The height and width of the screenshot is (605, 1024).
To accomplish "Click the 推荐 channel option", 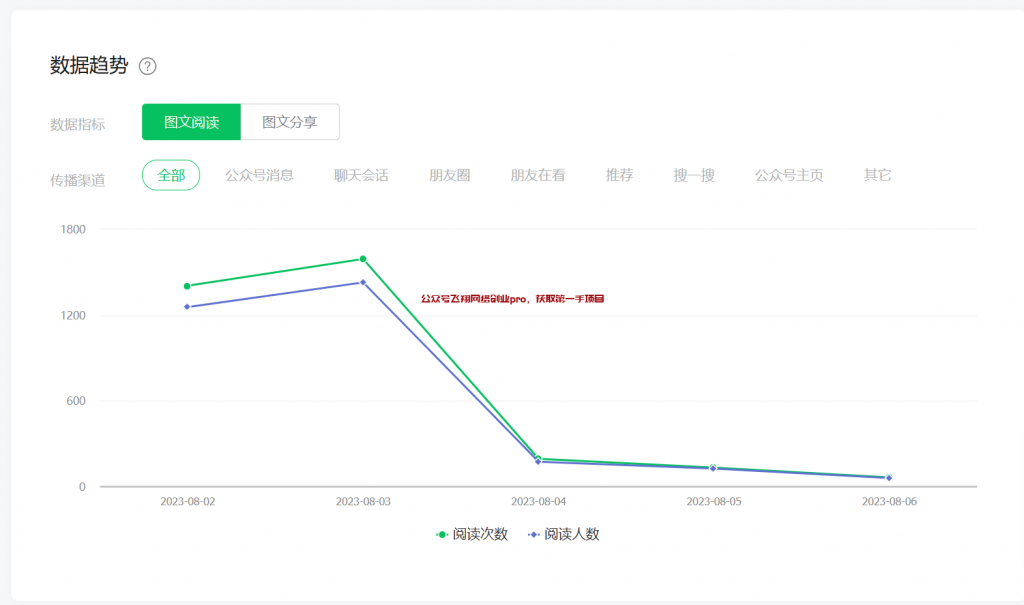I will tap(620, 174).
